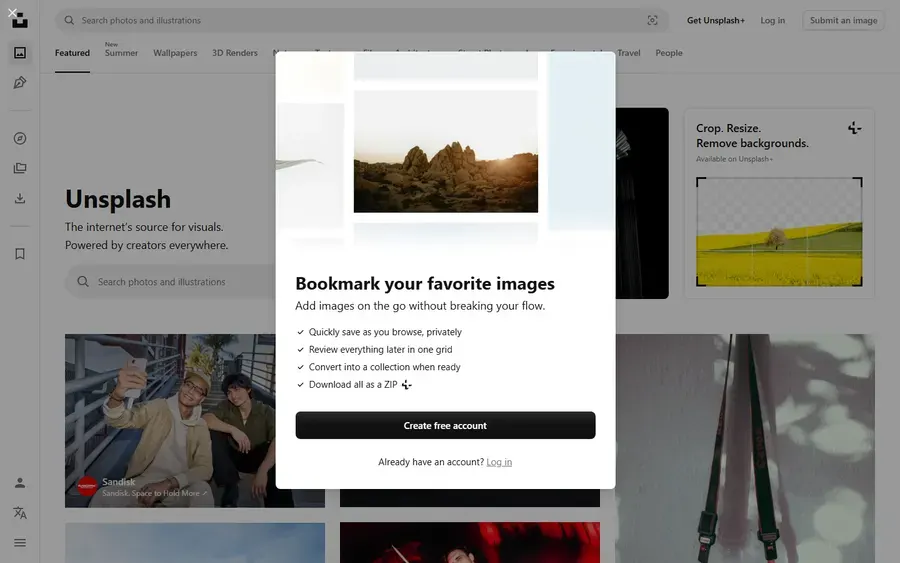This screenshot has width=900, height=563.
Task: Click the desert rocks image in dialog
Action: [445, 152]
